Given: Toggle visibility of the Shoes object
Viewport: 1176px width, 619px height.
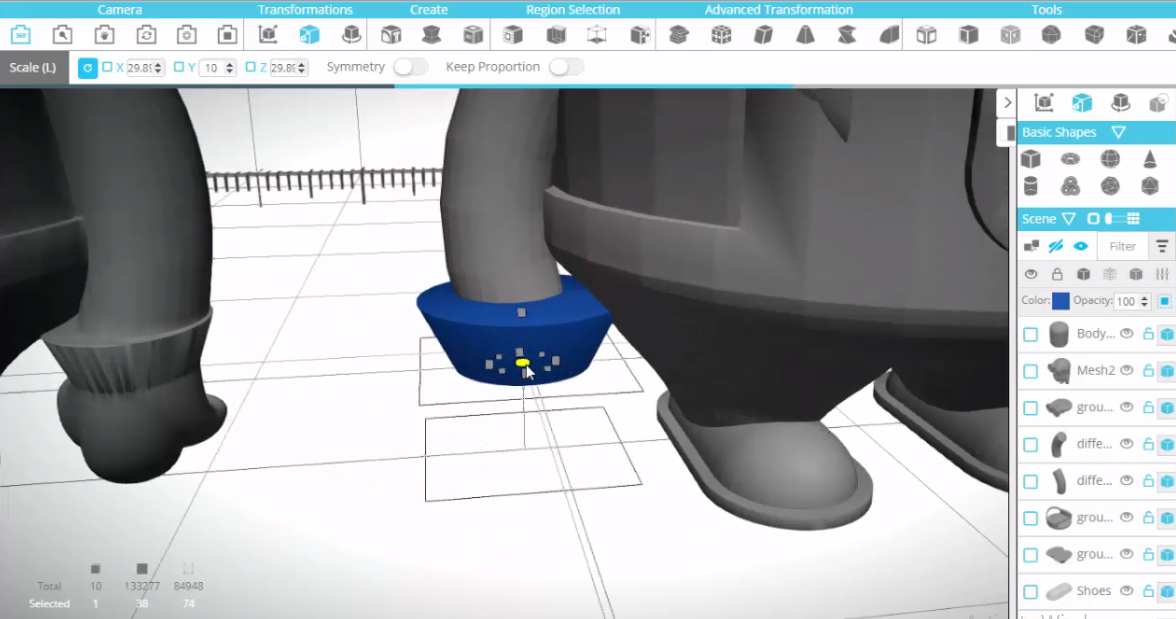Looking at the screenshot, I should point(1126,590).
